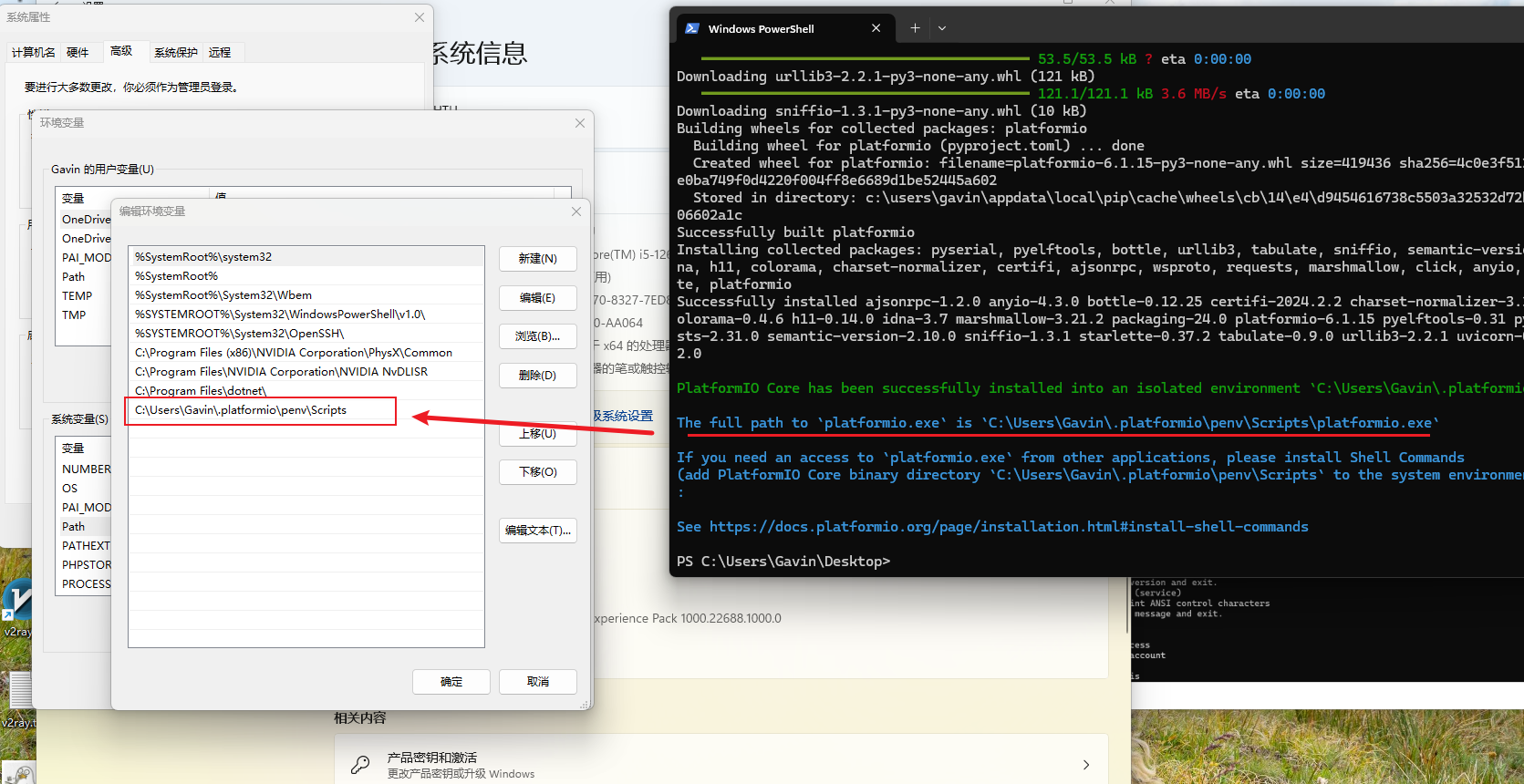Select the System32\Wbem path entry
The width and height of the screenshot is (1524, 784).
pos(306,295)
